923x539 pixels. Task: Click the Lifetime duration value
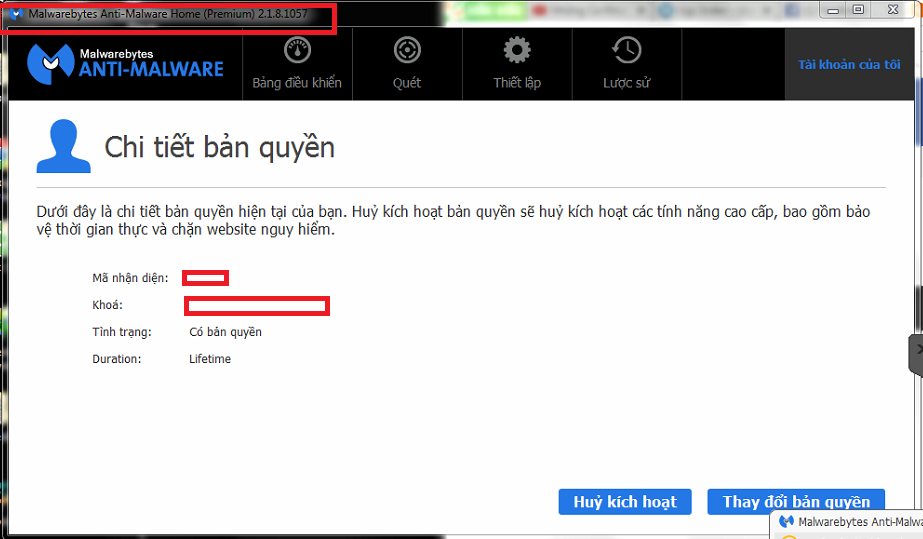210,359
